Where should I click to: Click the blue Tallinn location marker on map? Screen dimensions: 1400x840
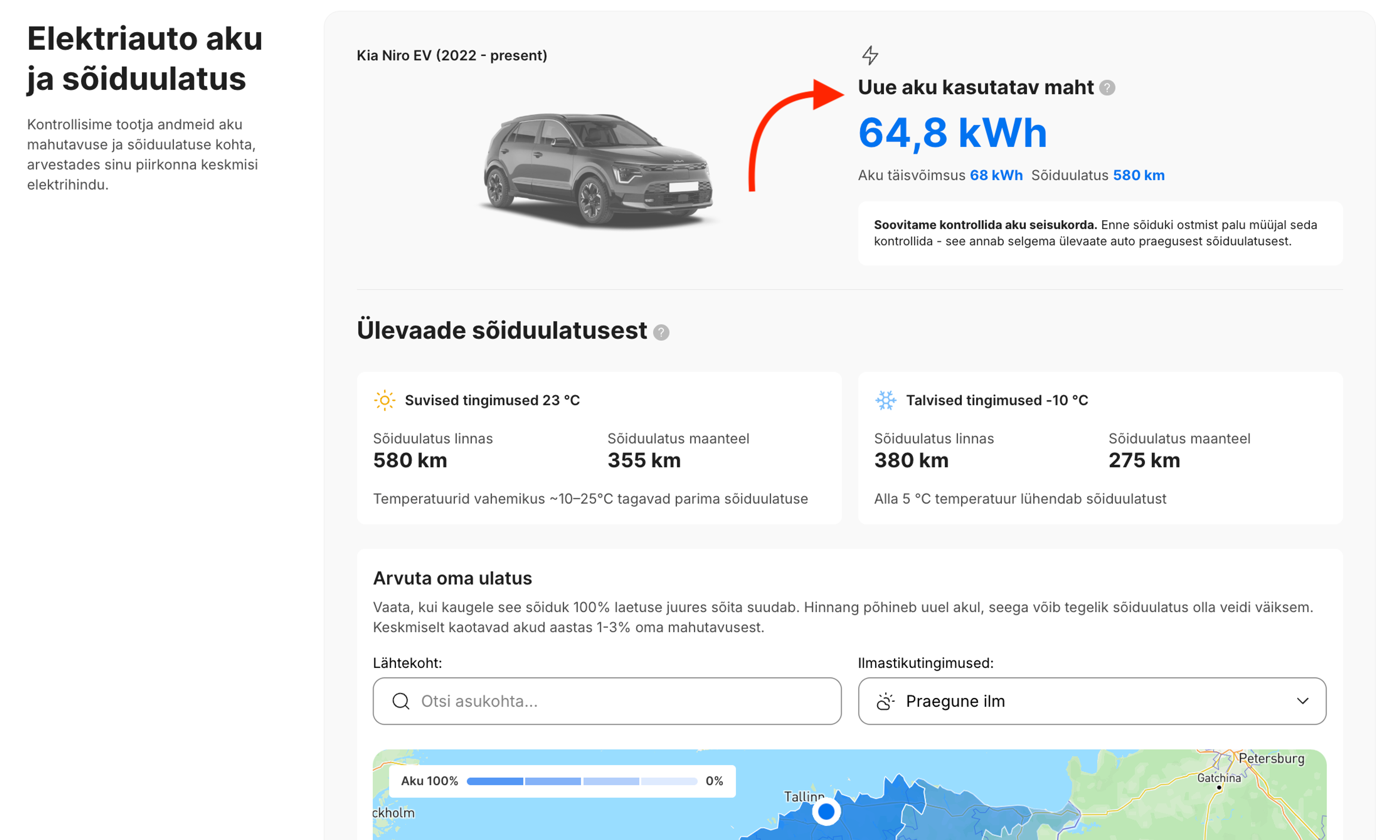click(x=826, y=811)
